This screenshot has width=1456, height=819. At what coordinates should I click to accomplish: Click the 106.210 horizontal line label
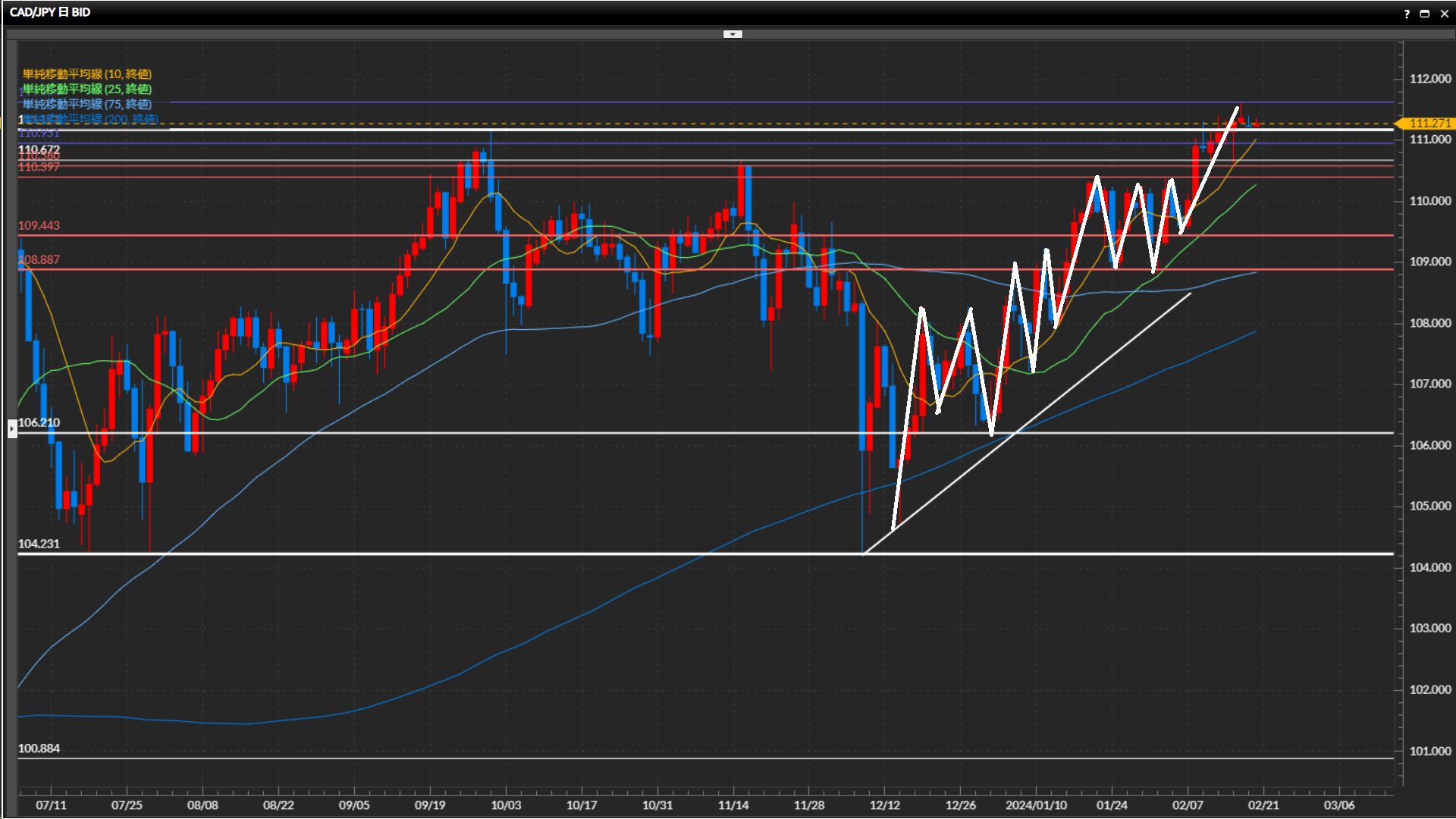coord(39,422)
